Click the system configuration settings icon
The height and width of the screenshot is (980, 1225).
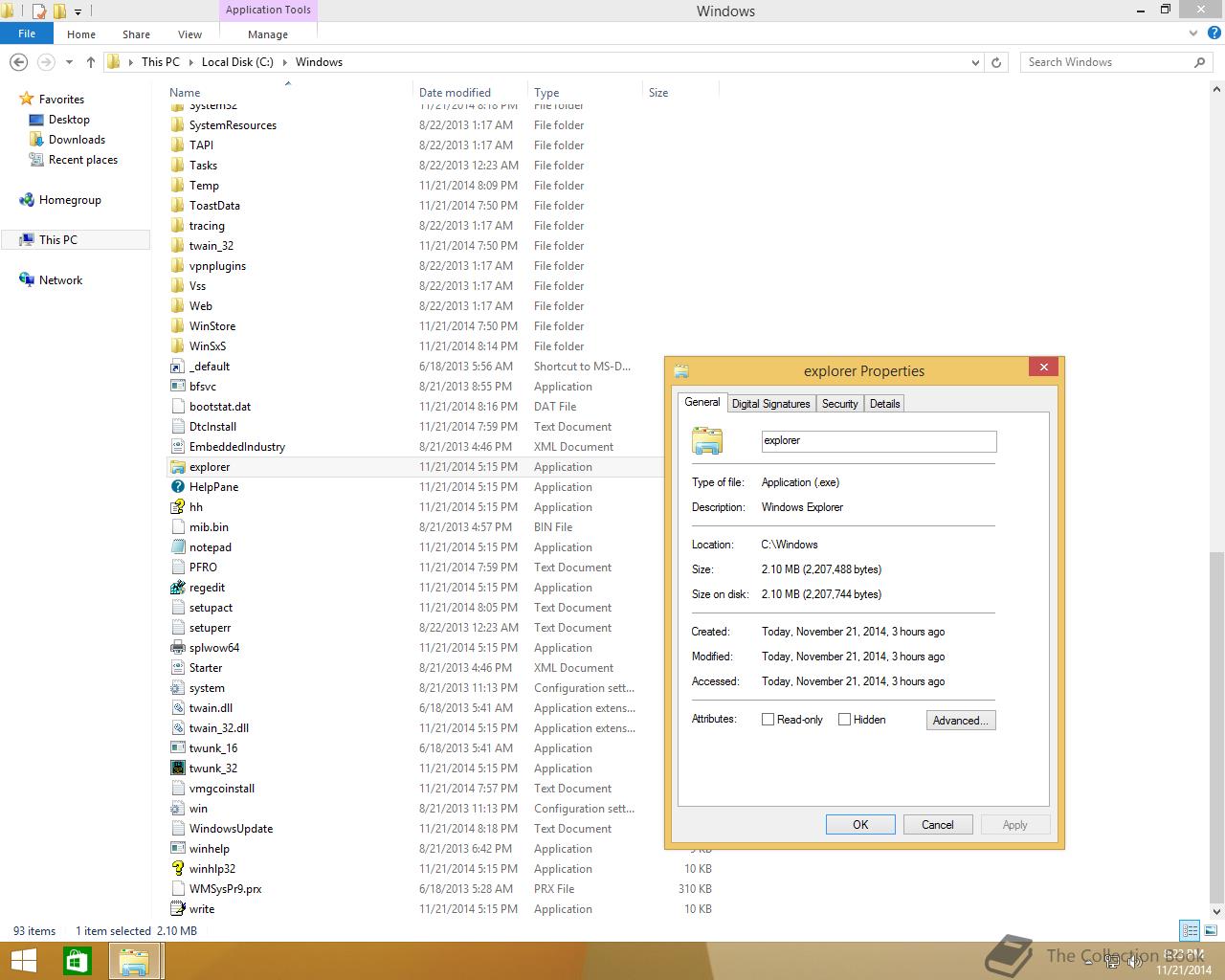pyautogui.click(x=177, y=688)
